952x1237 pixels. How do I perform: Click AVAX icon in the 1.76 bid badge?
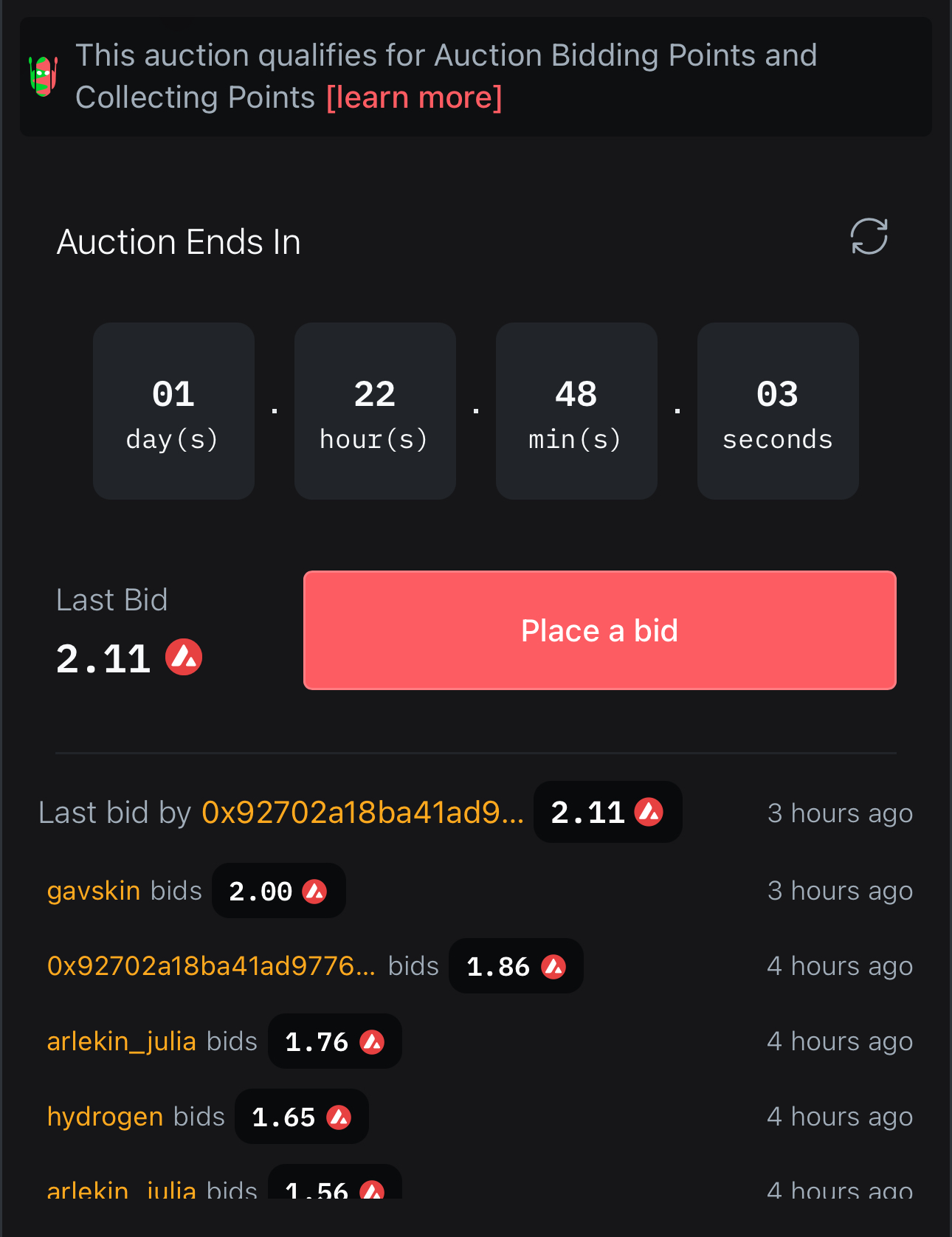[x=372, y=1042]
